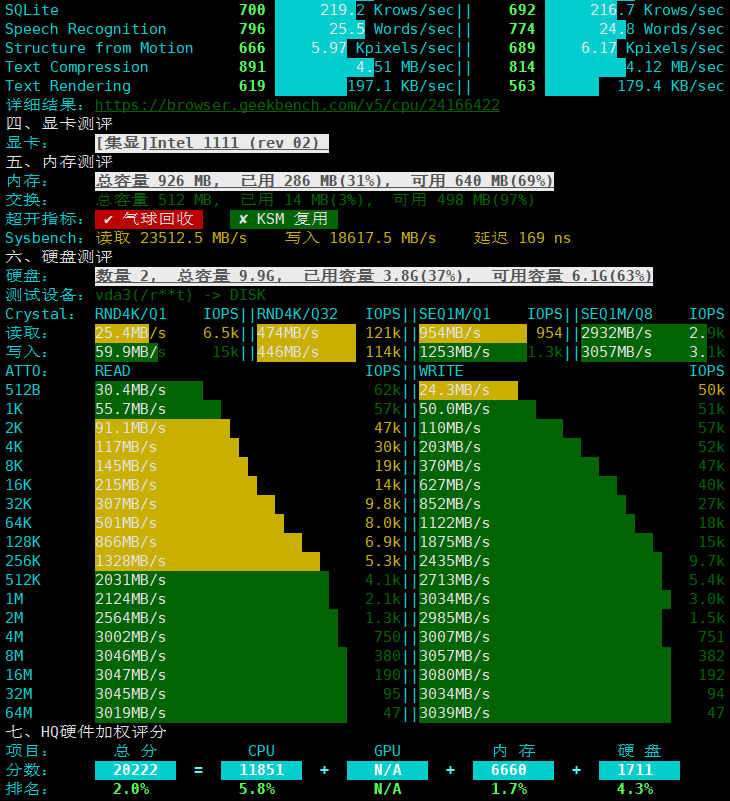The width and height of the screenshot is (730, 801).
Task: Click the vda3 test device text
Action: tap(180, 295)
